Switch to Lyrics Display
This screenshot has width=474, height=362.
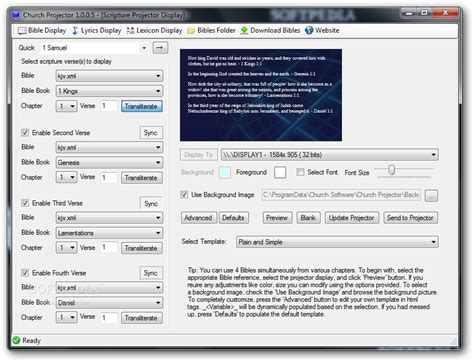[101, 30]
